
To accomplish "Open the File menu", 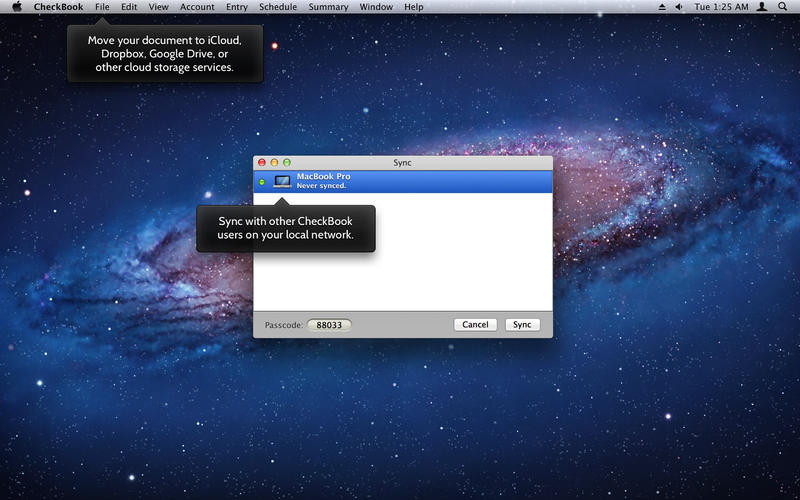I will (x=102, y=7).
